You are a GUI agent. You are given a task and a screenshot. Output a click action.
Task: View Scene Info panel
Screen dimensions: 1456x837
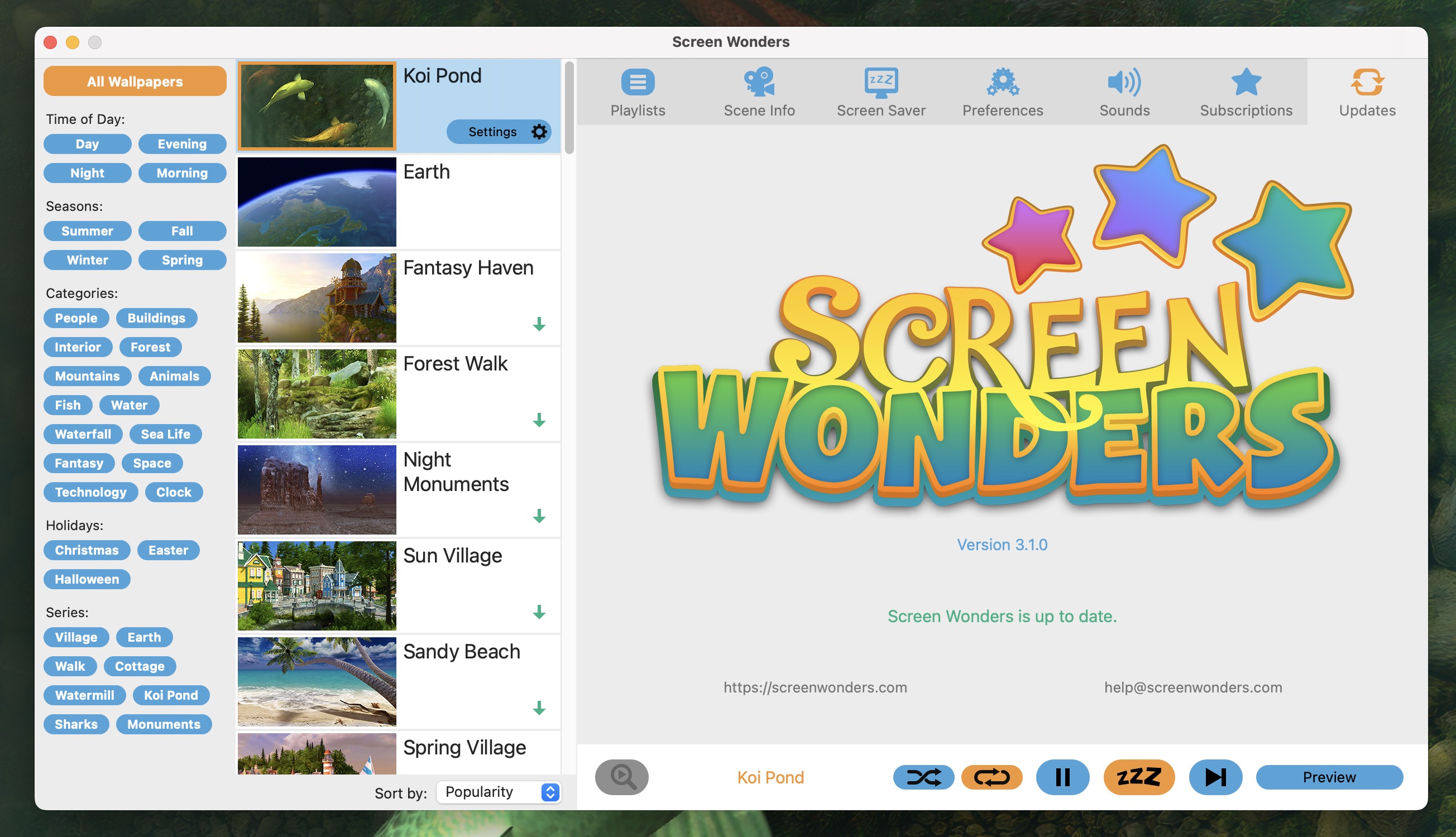(x=759, y=93)
